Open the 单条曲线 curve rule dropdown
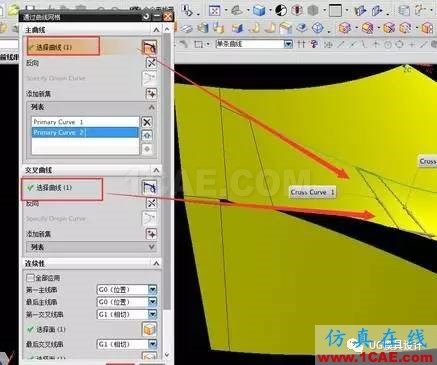Viewport: 437px width, 365px height. pyautogui.click(x=288, y=44)
